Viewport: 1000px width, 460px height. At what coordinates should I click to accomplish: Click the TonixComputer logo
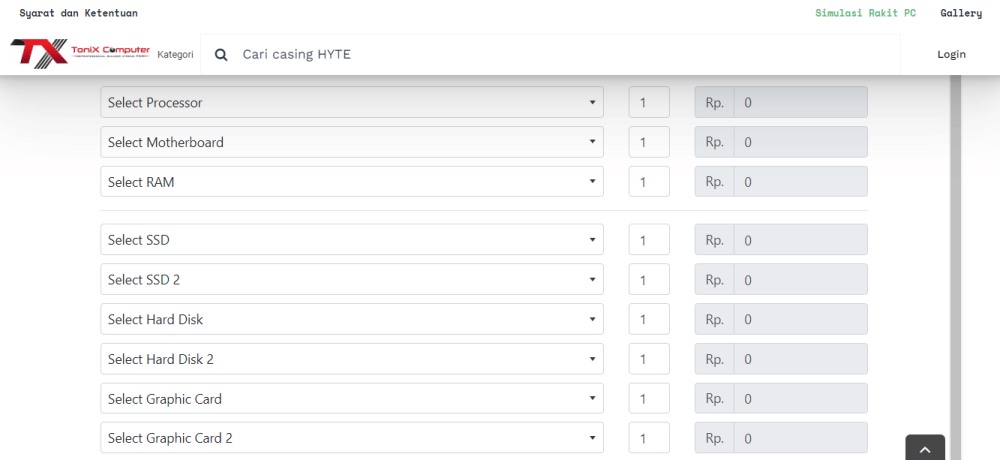pos(80,53)
